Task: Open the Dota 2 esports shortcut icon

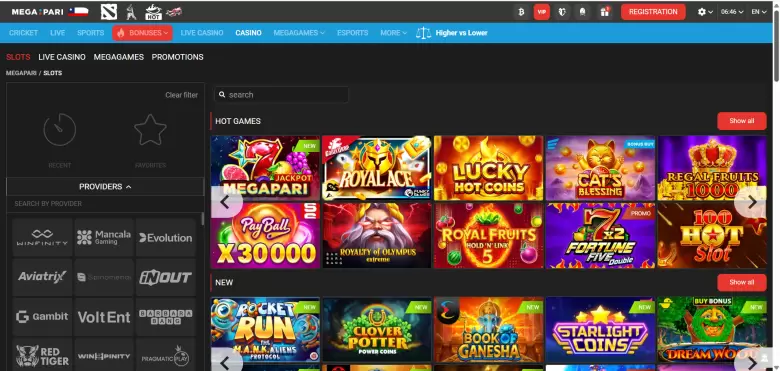Action: pos(108,11)
